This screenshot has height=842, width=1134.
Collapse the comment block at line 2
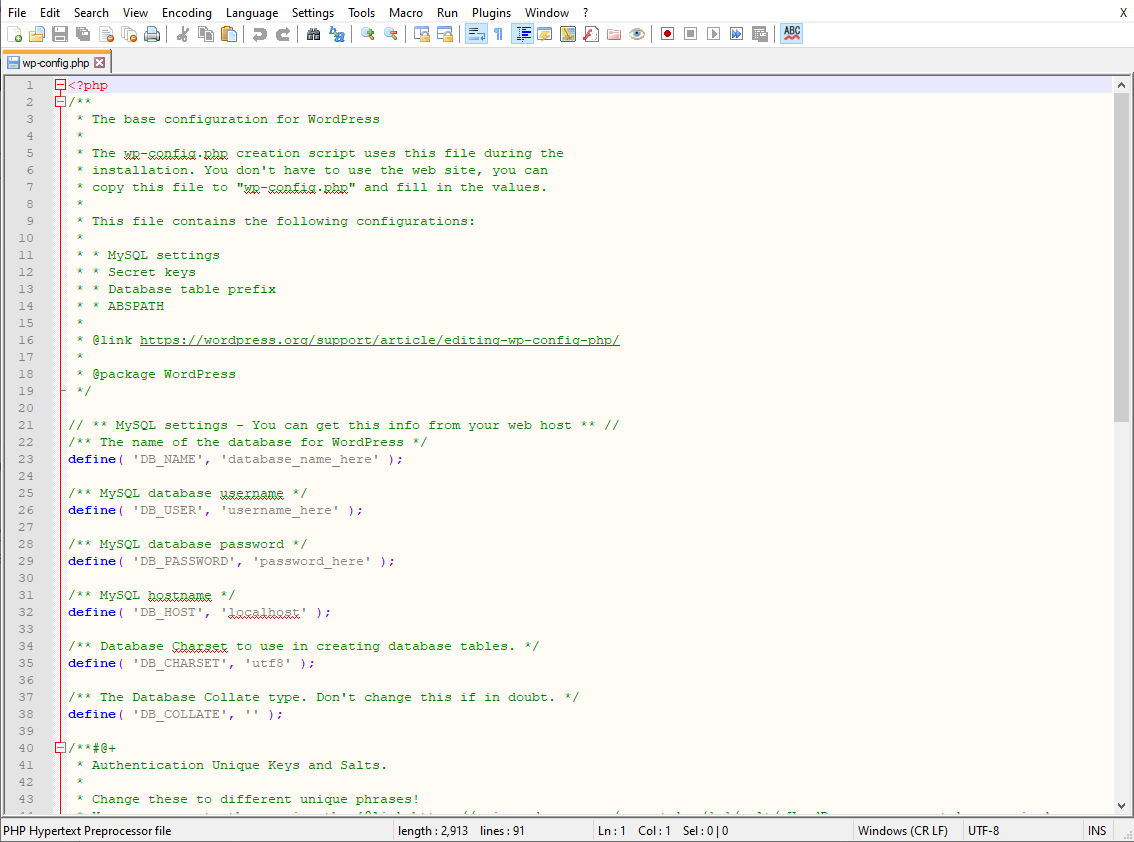point(60,101)
